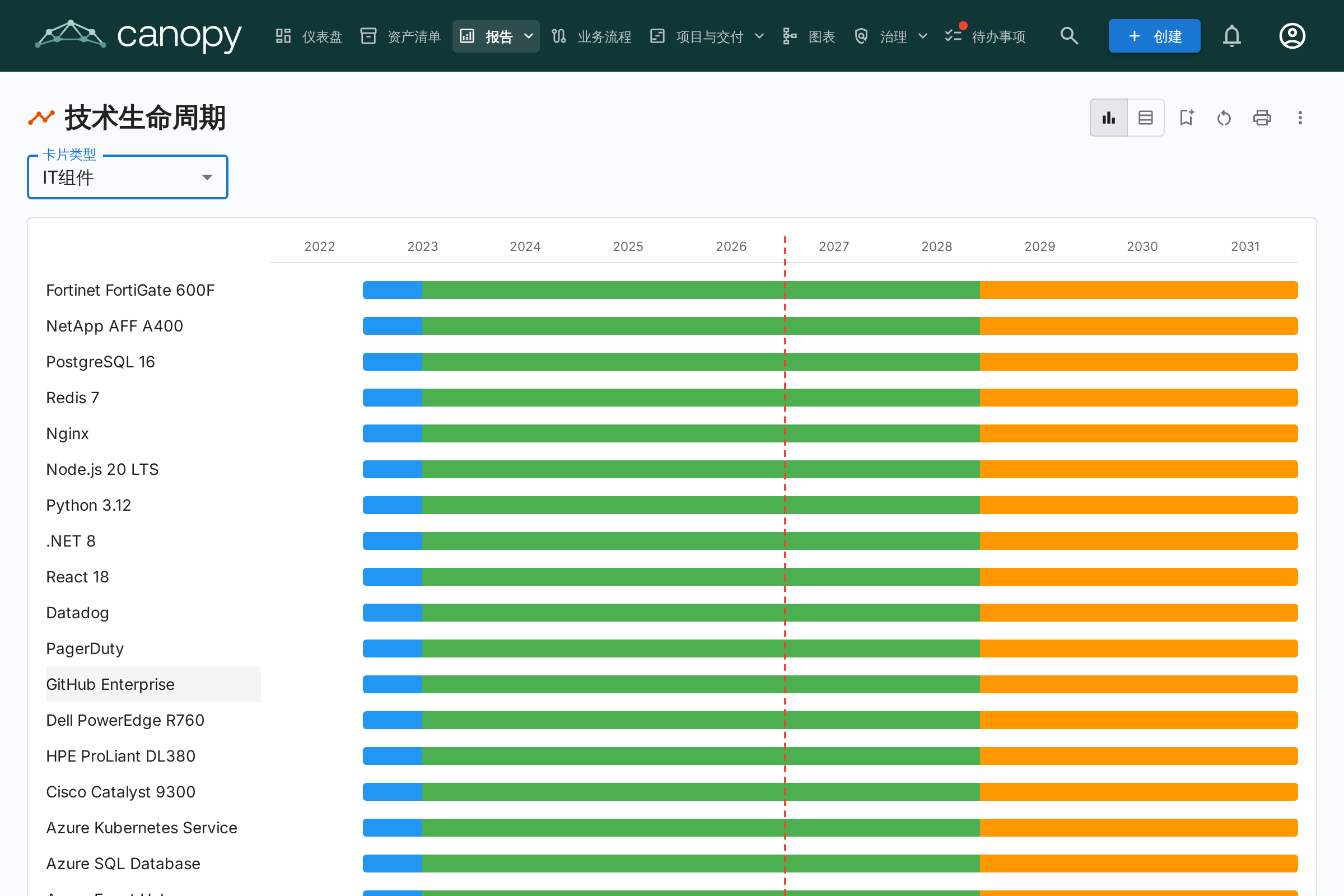Select the Datadog row label
This screenshot has width=1344, height=896.
tap(77, 613)
